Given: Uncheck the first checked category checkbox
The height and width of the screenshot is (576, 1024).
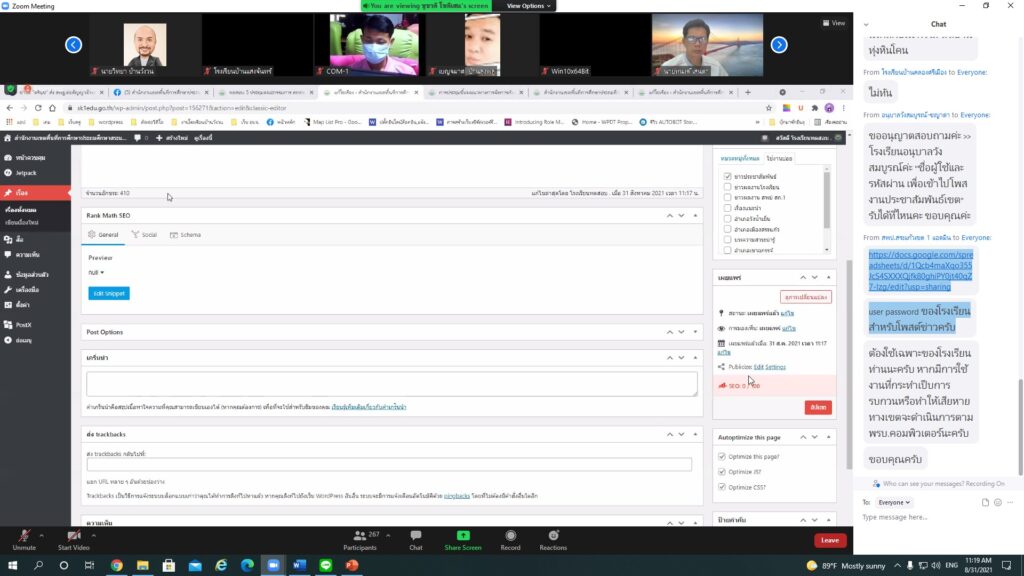Looking at the screenshot, I should click(x=727, y=176).
